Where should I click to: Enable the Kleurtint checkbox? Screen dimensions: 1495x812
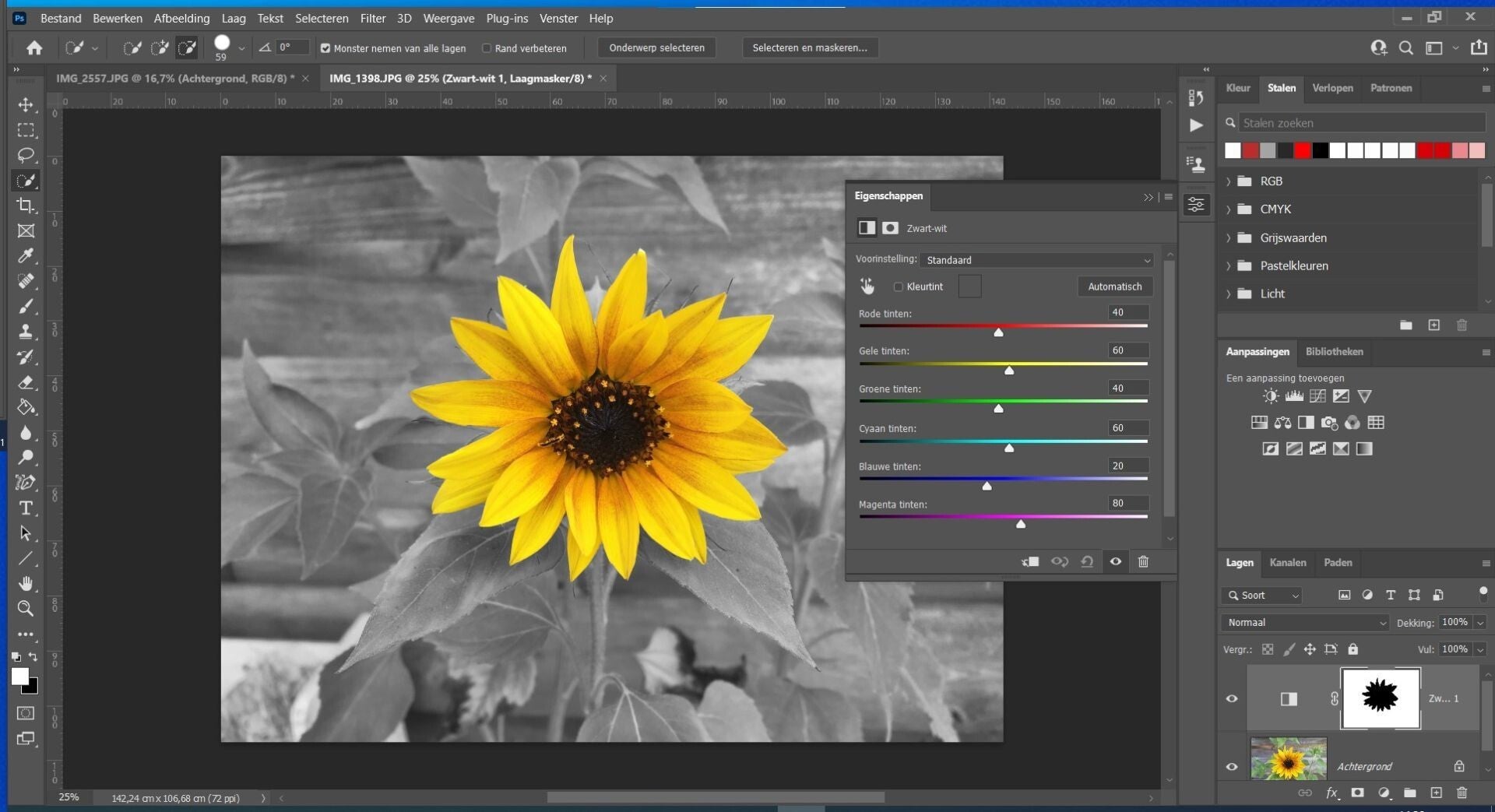898,286
